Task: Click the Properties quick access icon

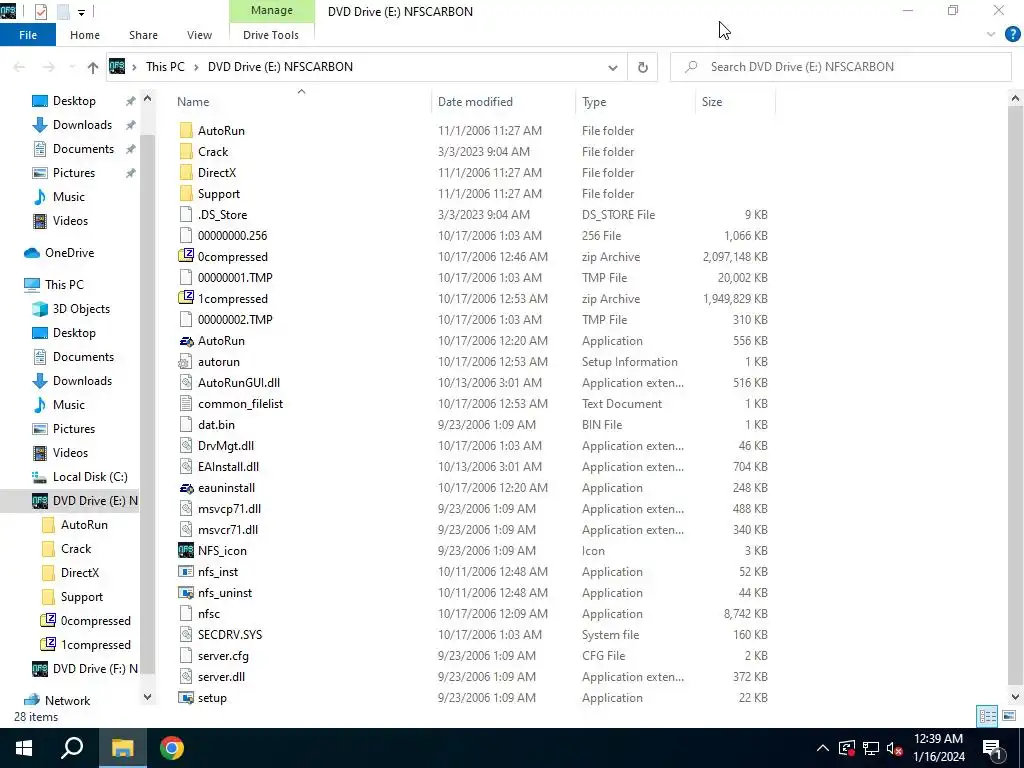Action: coord(40,11)
